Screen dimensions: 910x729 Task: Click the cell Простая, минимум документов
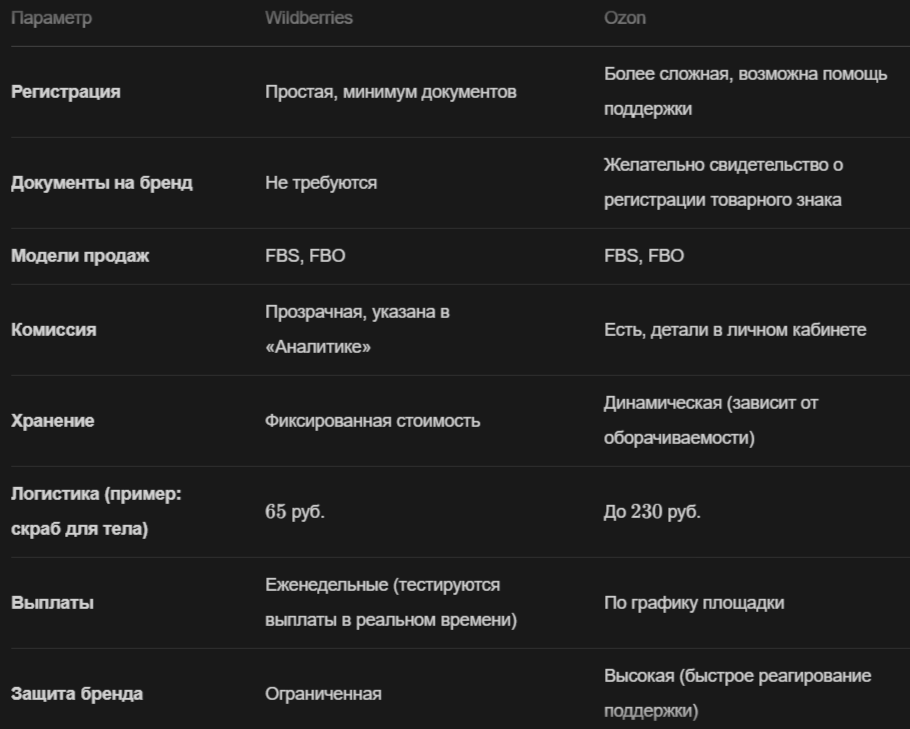[x=391, y=92]
